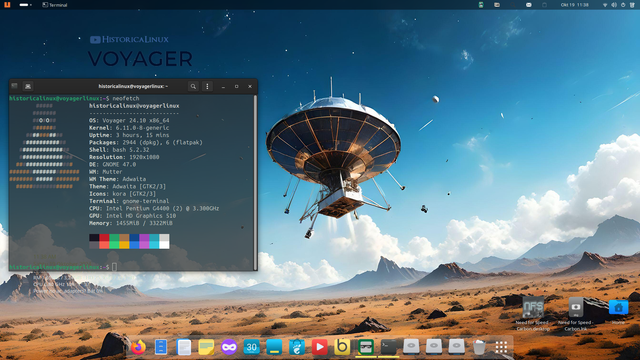Launch the red video player app

coord(320,347)
